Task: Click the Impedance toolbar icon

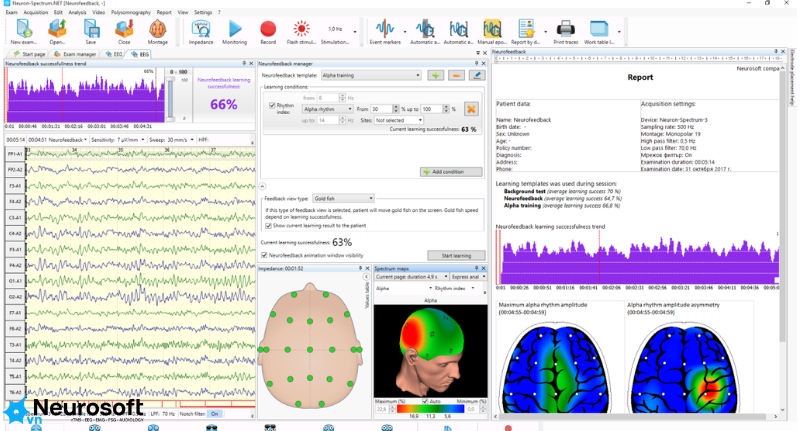Action: click(201, 32)
